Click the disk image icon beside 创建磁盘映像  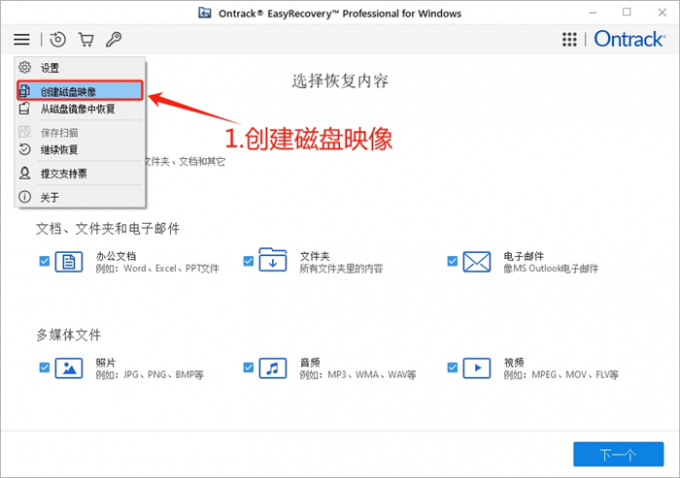coord(25,91)
